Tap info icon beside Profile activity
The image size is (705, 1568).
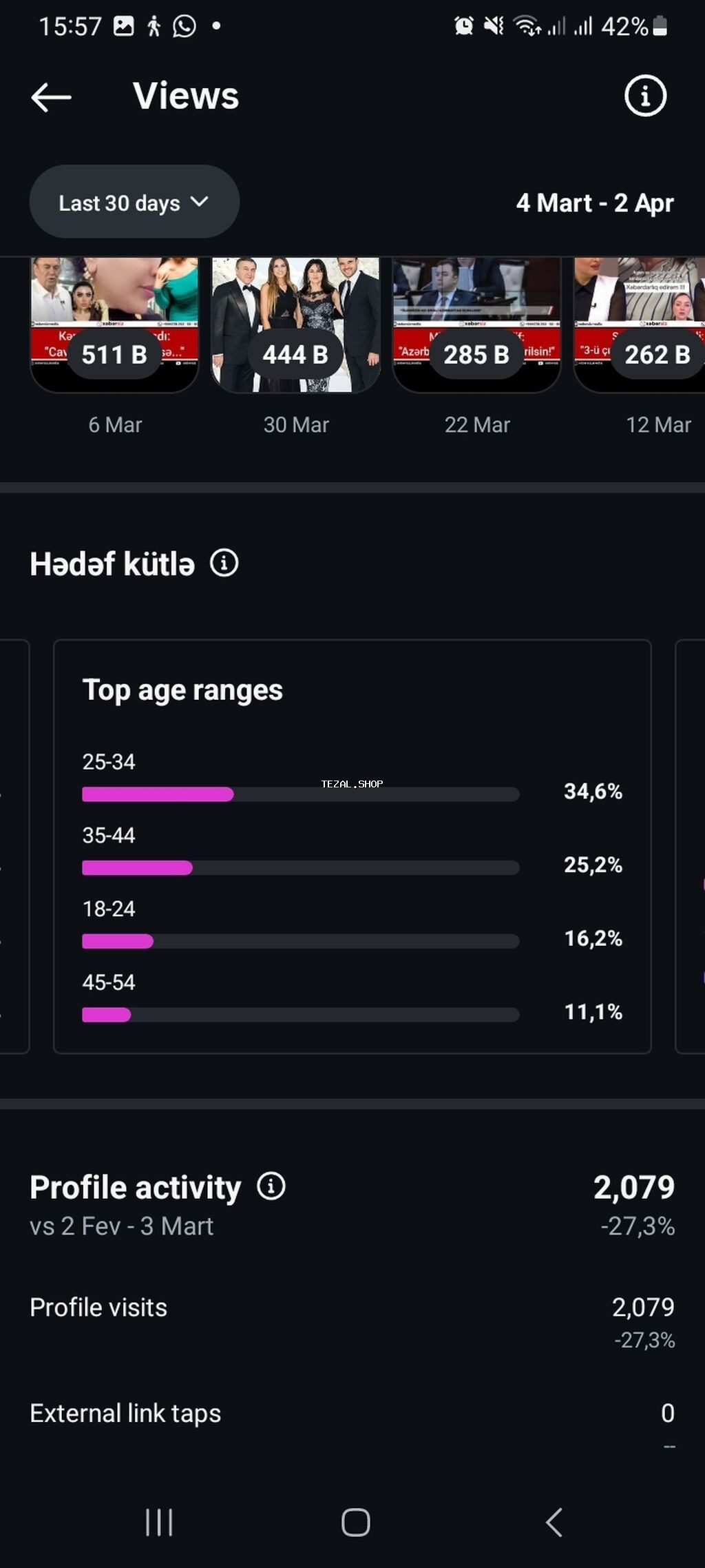pyautogui.click(x=271, y=1186)
